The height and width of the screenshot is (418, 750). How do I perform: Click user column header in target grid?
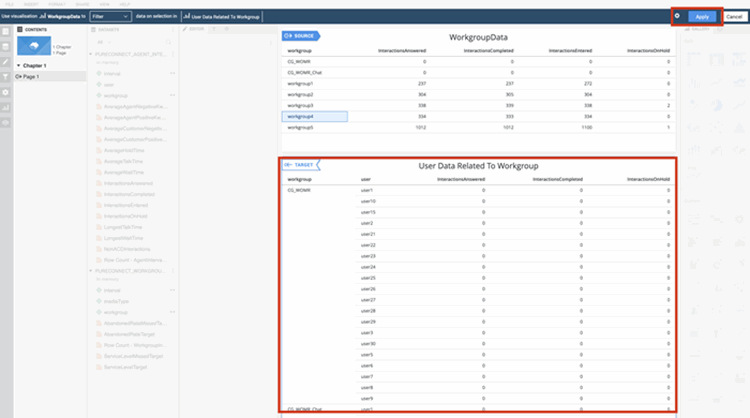click(366, 179)
